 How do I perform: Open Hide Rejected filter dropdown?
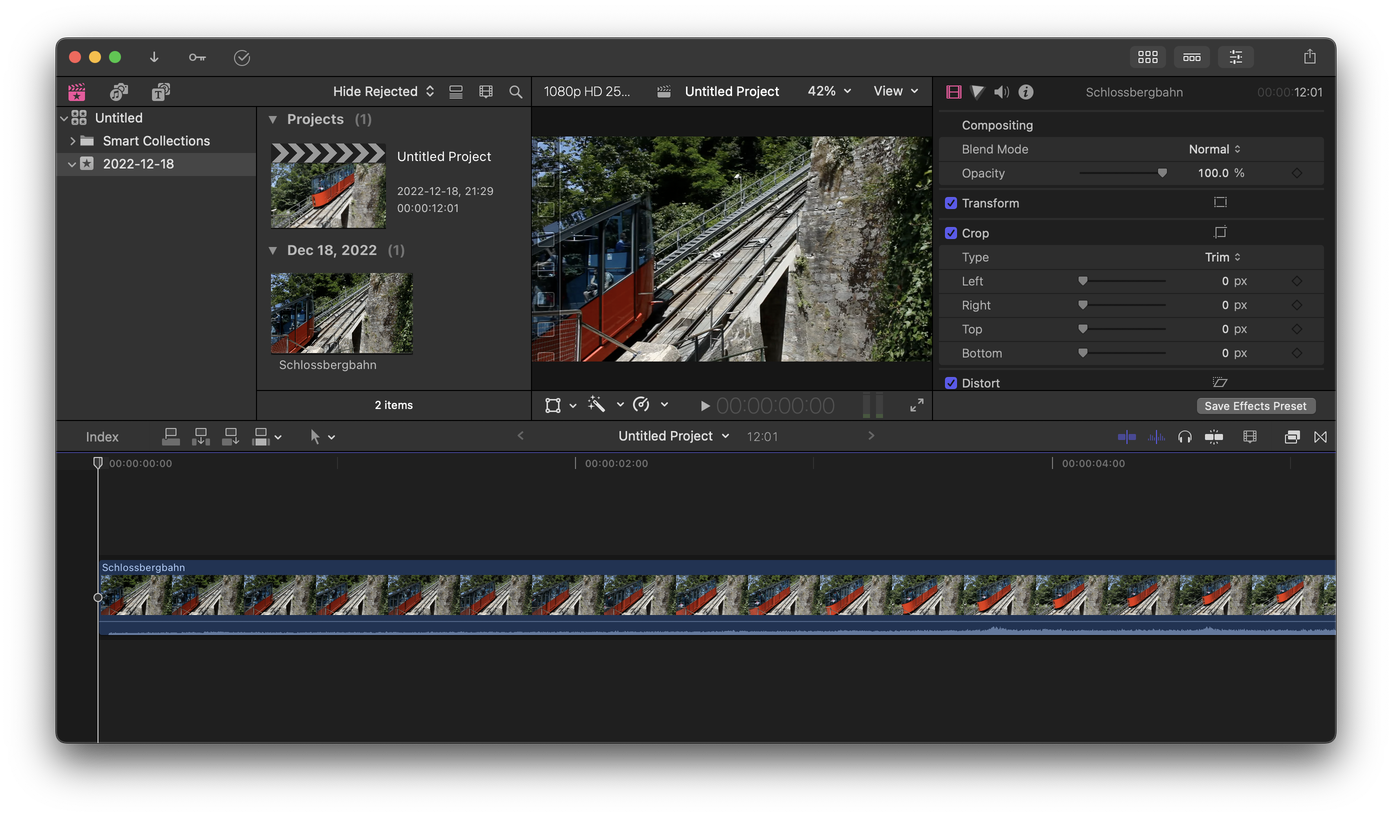[x=384, y=91]
